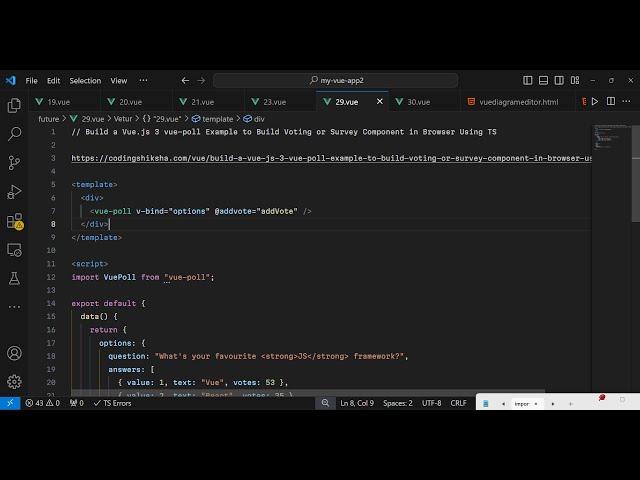Switch to the 21.vue tab

pos(203,102)
